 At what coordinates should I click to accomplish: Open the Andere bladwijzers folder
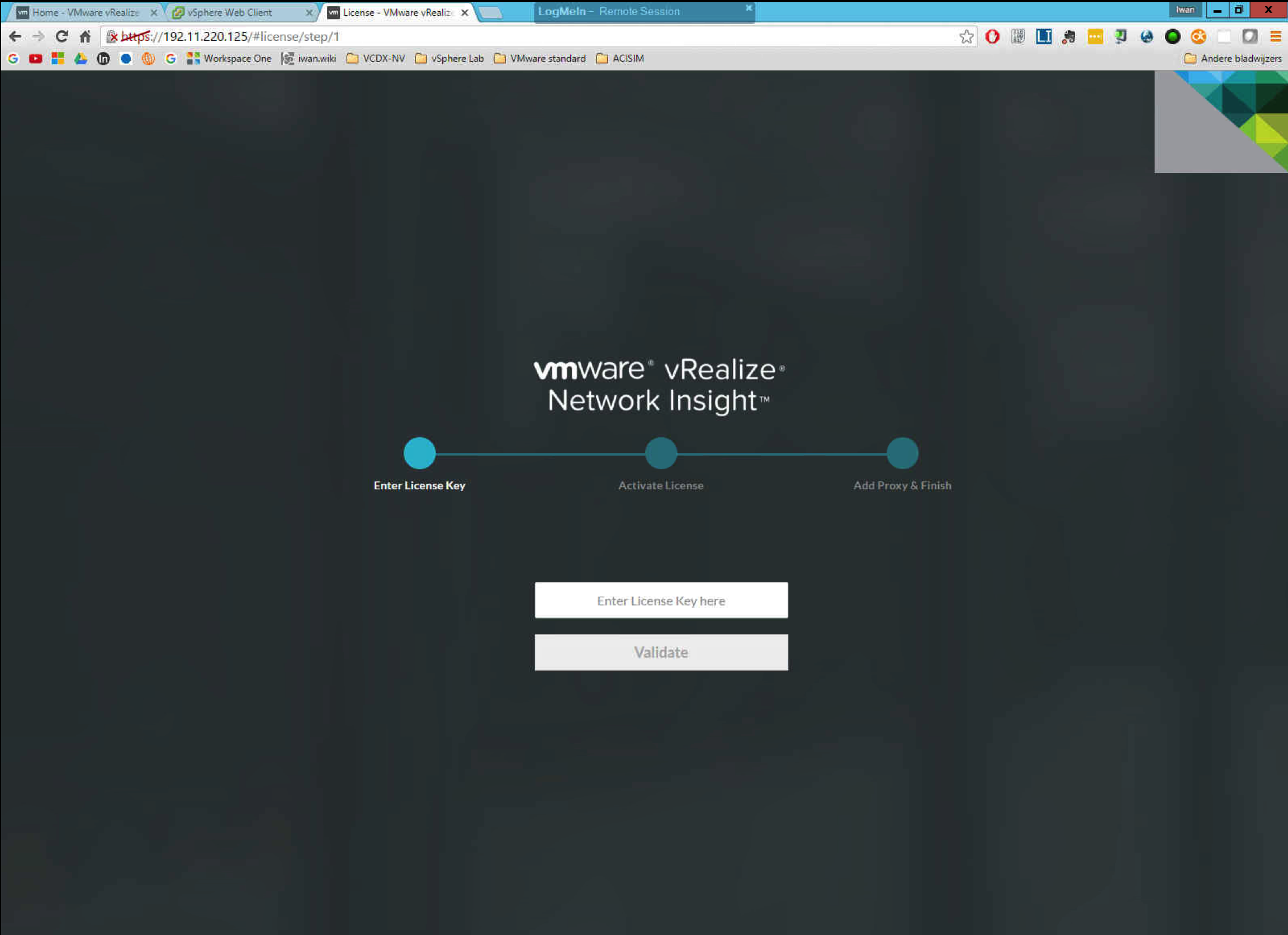1232,59
